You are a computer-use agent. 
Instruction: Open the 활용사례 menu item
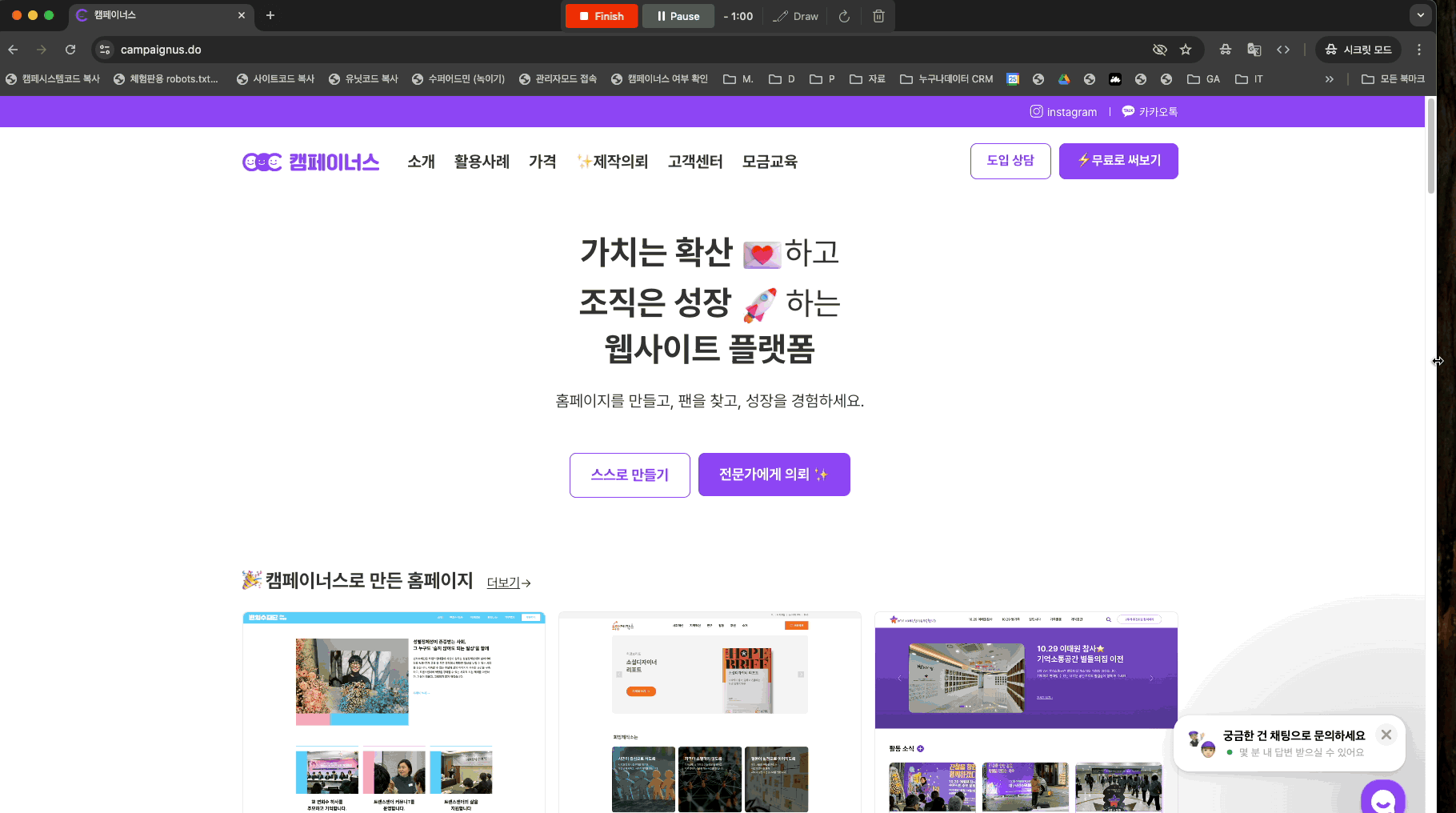coord(482,162)
